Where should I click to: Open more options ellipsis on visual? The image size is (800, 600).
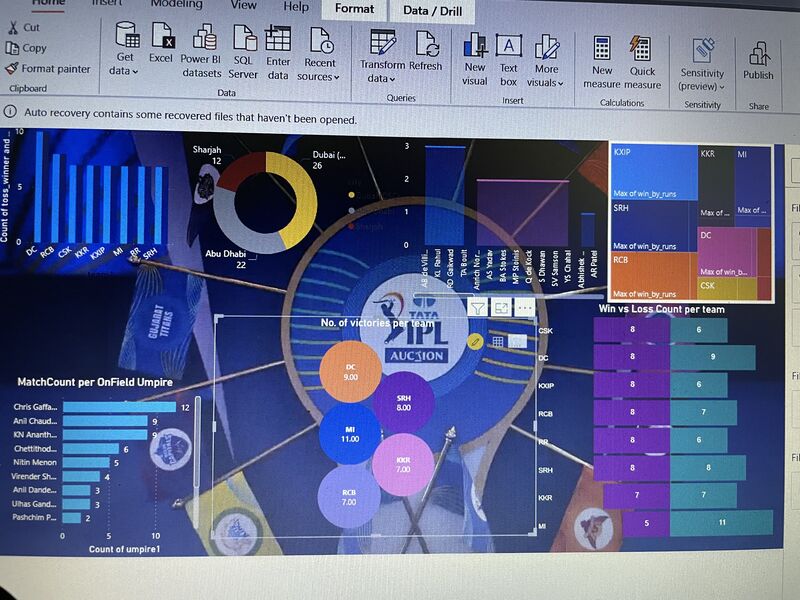pyautogui.click(x=525, y=308)
